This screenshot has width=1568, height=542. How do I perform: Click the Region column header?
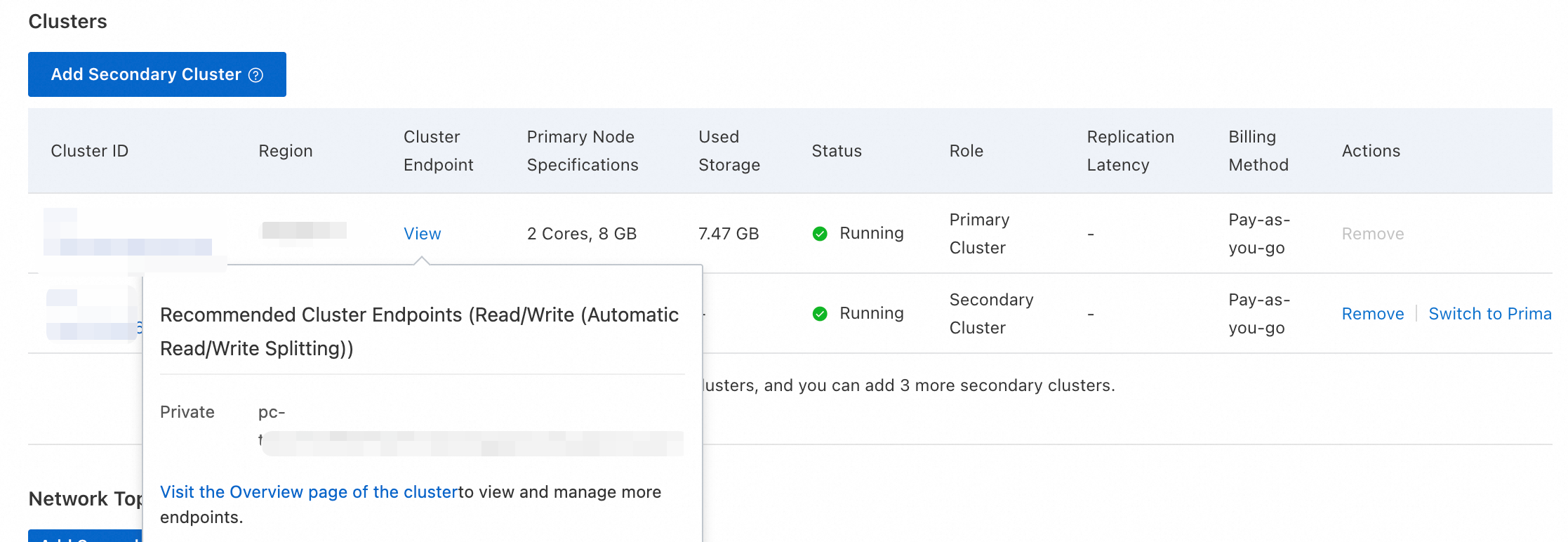click(285, 151)
